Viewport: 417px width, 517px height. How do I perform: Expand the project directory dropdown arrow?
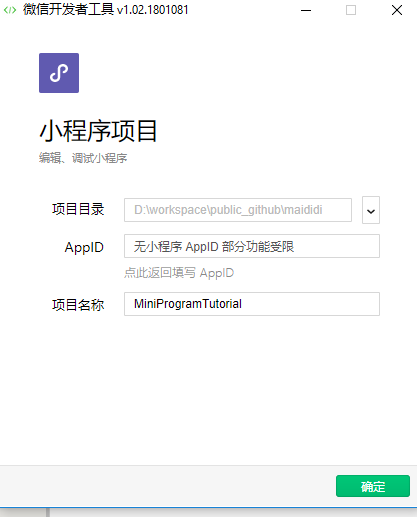[x=371, y=210]
